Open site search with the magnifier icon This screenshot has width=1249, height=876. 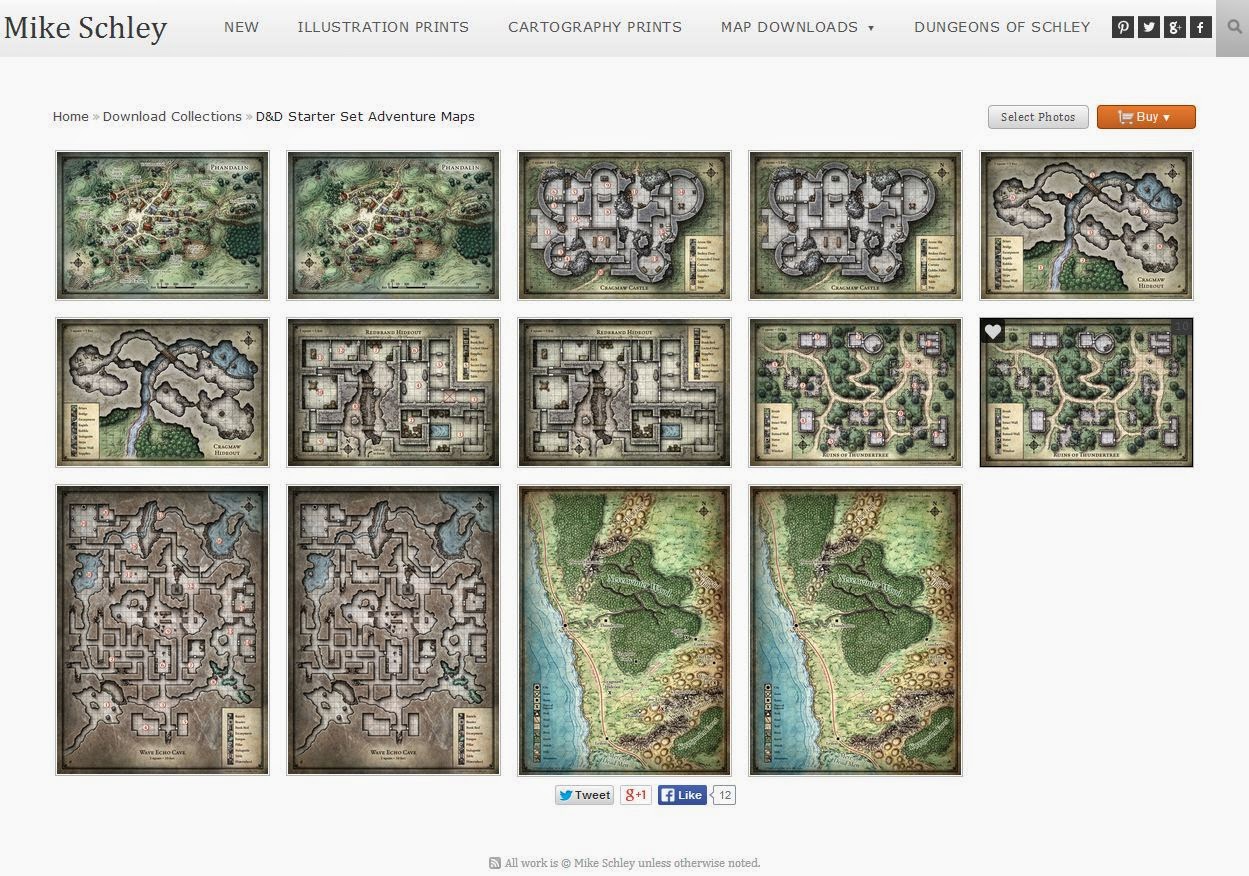click(1232, 27)
